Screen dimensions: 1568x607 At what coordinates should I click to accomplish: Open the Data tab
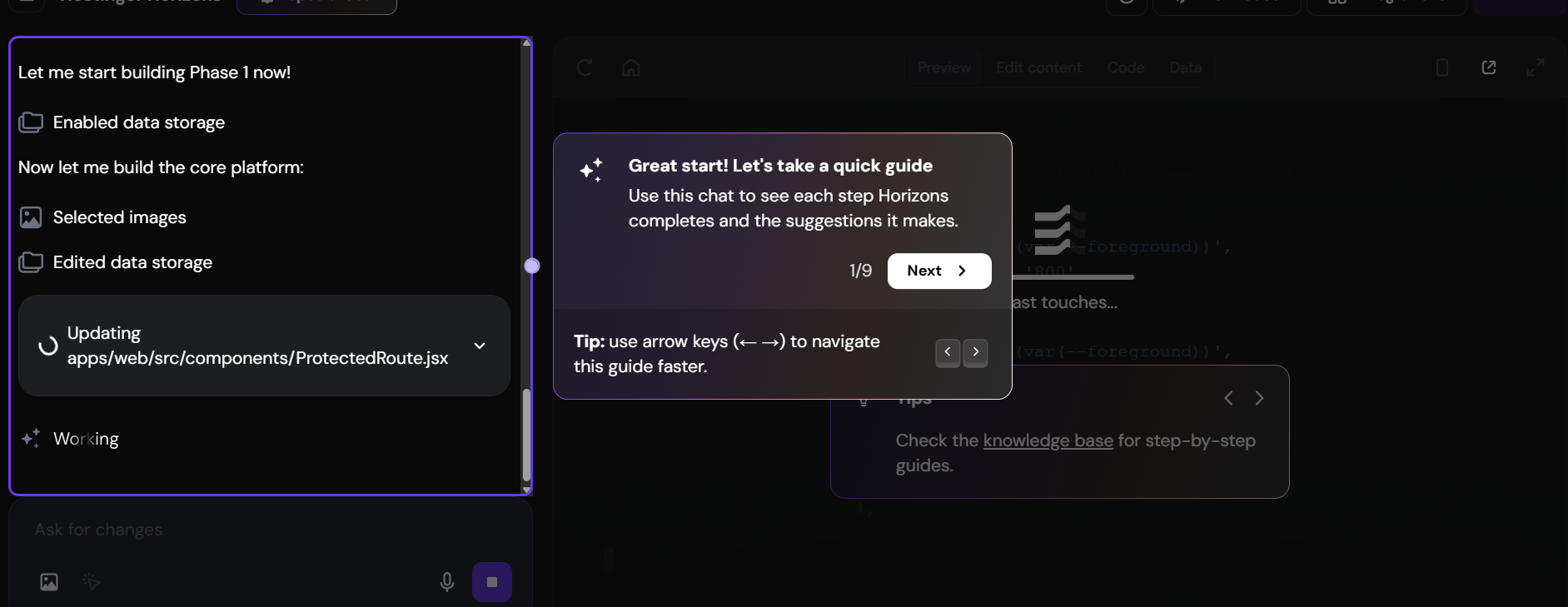[x=1185, y=67]
